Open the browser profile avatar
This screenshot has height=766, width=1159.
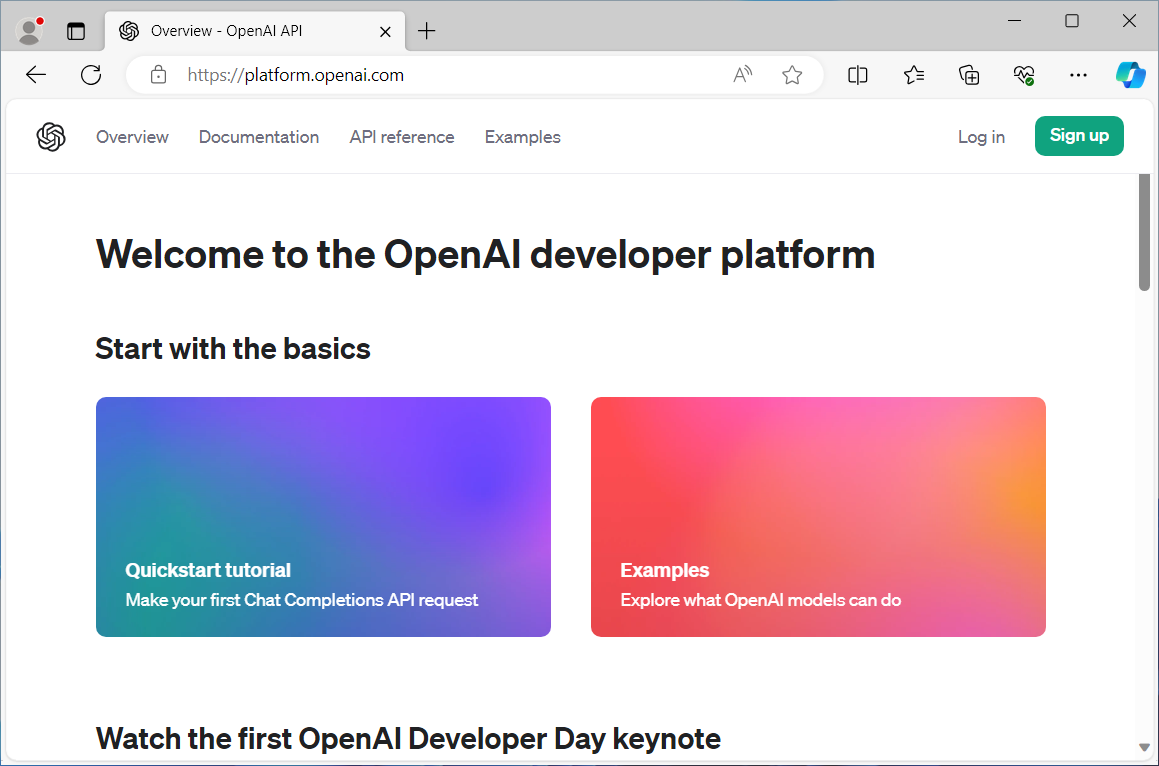tap(30, 31)
